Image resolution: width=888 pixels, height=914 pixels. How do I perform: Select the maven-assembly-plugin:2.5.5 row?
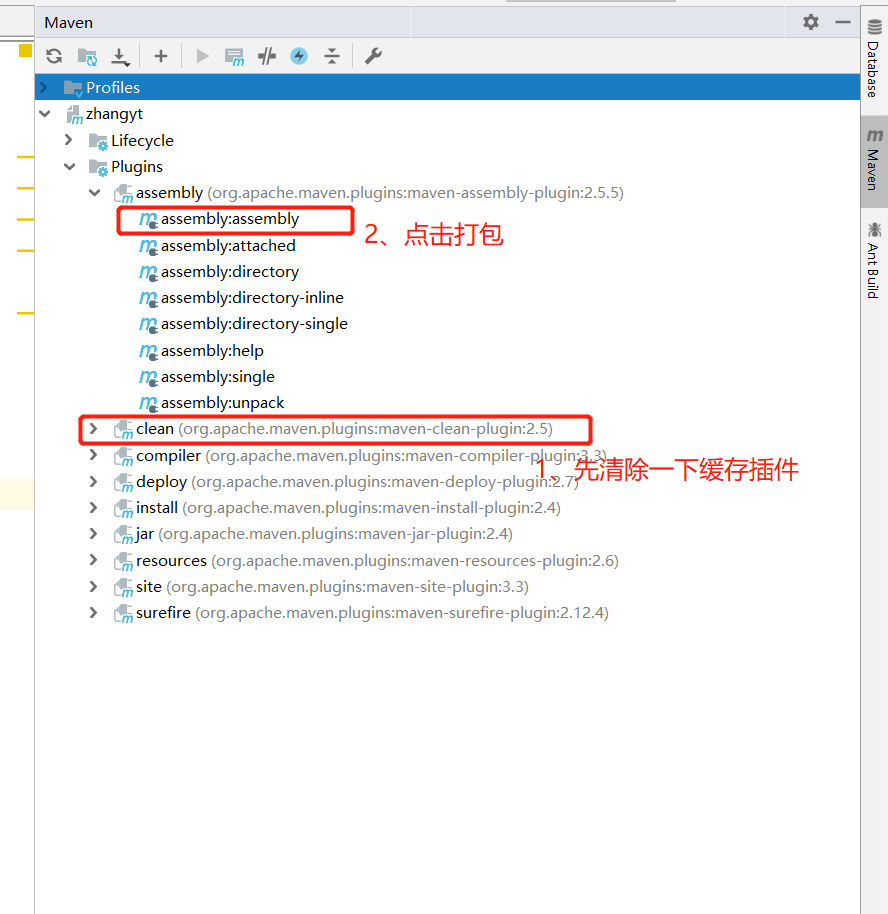click(447, 193)
